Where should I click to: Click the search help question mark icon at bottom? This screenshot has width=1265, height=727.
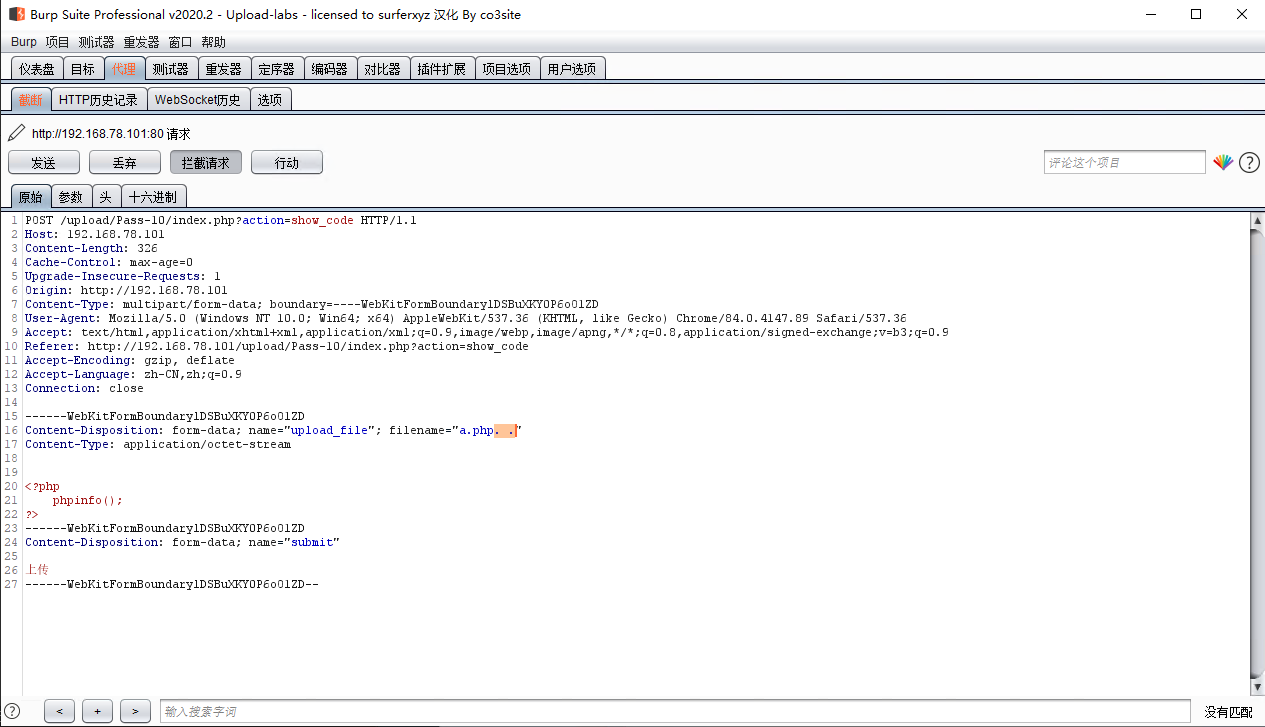(x=12, y=711)
